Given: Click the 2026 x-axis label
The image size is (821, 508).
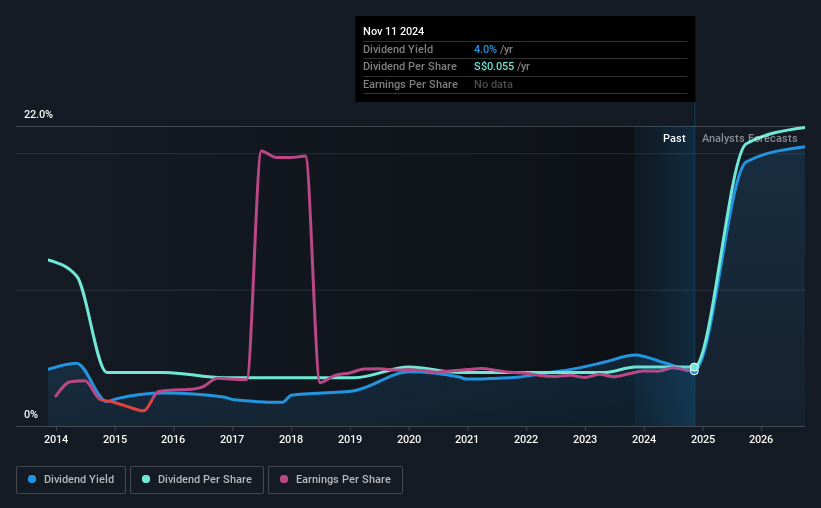Looking at the screenshot, I should point(761,439).
